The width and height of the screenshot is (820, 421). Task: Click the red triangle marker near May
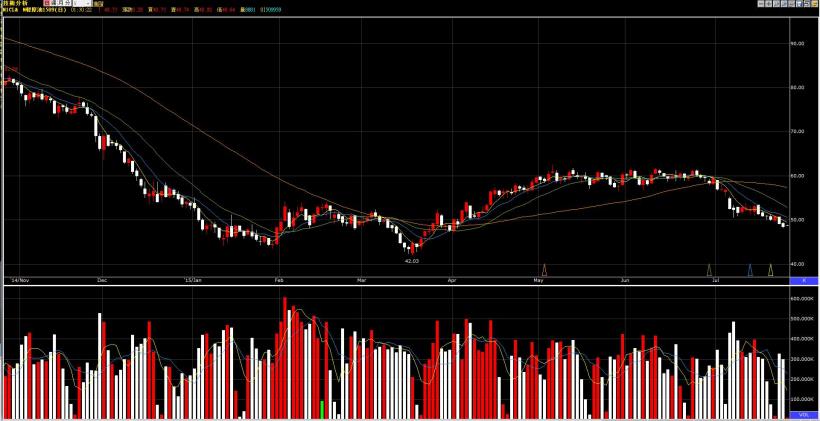click(x=544, y=270)
